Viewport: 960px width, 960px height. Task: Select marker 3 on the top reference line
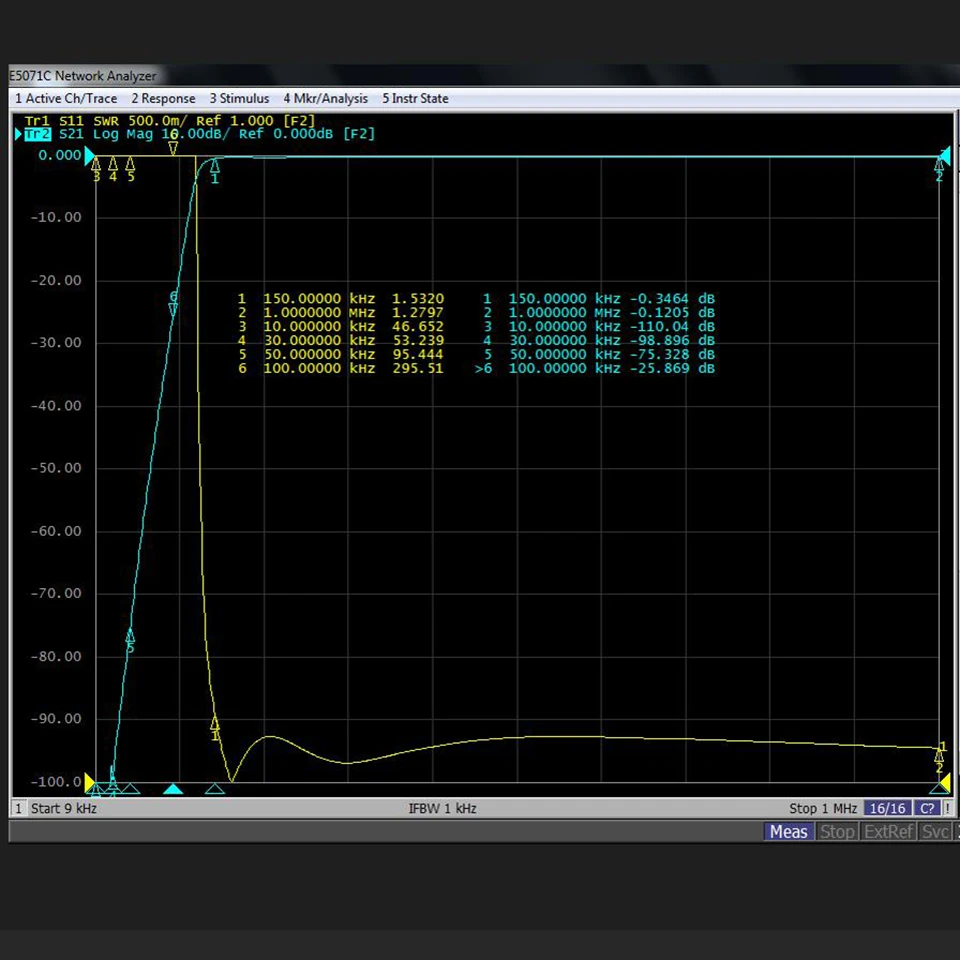click(96, 170)
